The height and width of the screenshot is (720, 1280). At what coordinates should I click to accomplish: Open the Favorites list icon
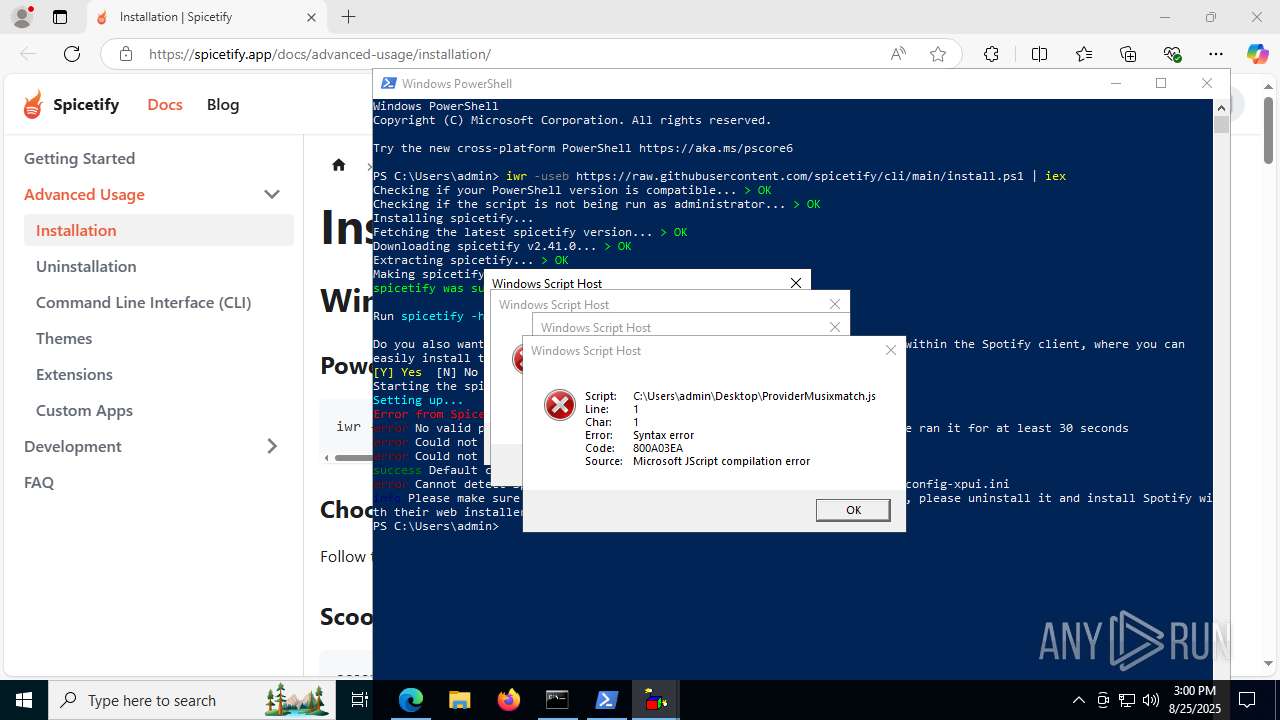tap(1084, 54)
